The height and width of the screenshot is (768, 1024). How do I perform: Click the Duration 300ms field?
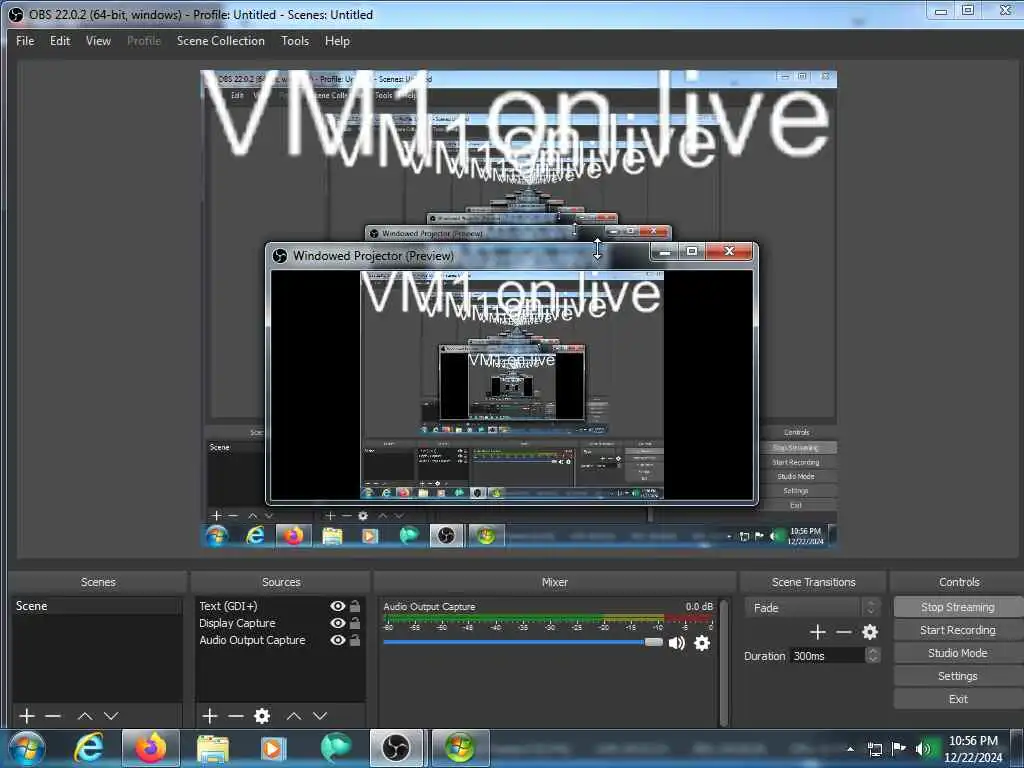(827, 656)
